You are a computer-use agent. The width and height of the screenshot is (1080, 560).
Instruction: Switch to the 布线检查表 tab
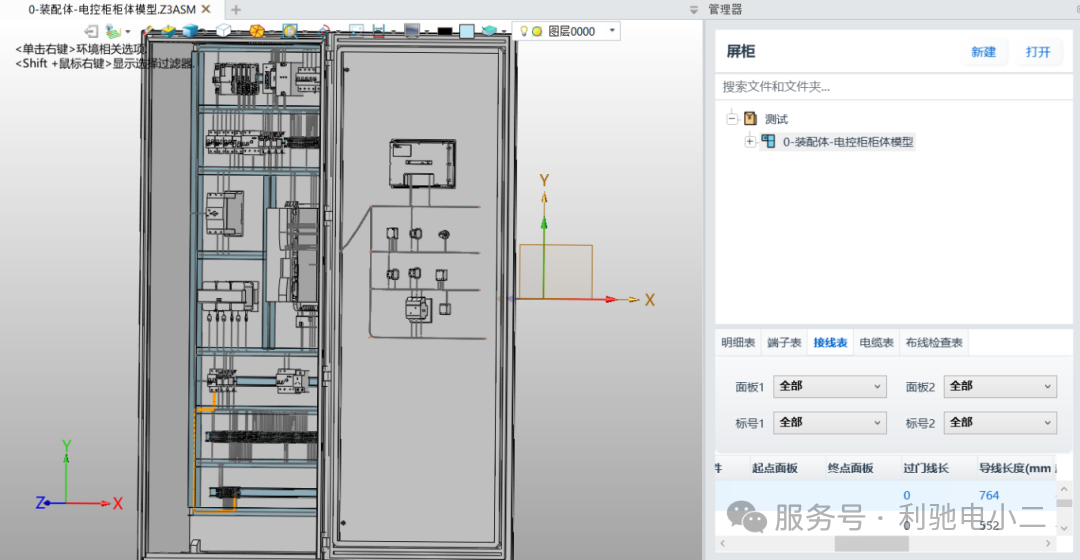pyautogui.click(x=934, y=343)
